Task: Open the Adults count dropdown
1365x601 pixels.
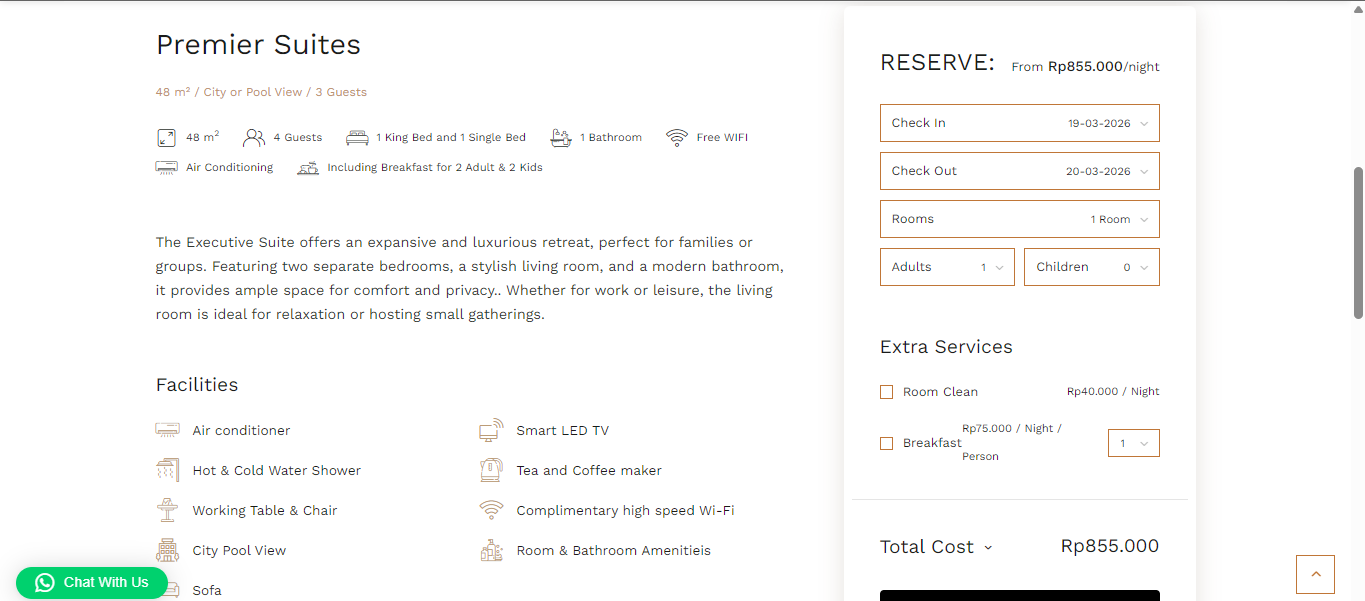Action: click(x=946, y=267)
